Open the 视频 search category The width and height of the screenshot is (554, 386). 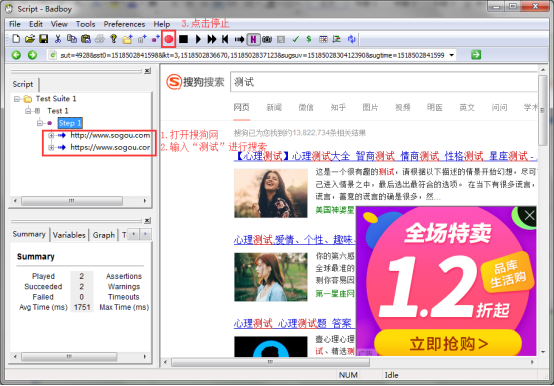402,107
